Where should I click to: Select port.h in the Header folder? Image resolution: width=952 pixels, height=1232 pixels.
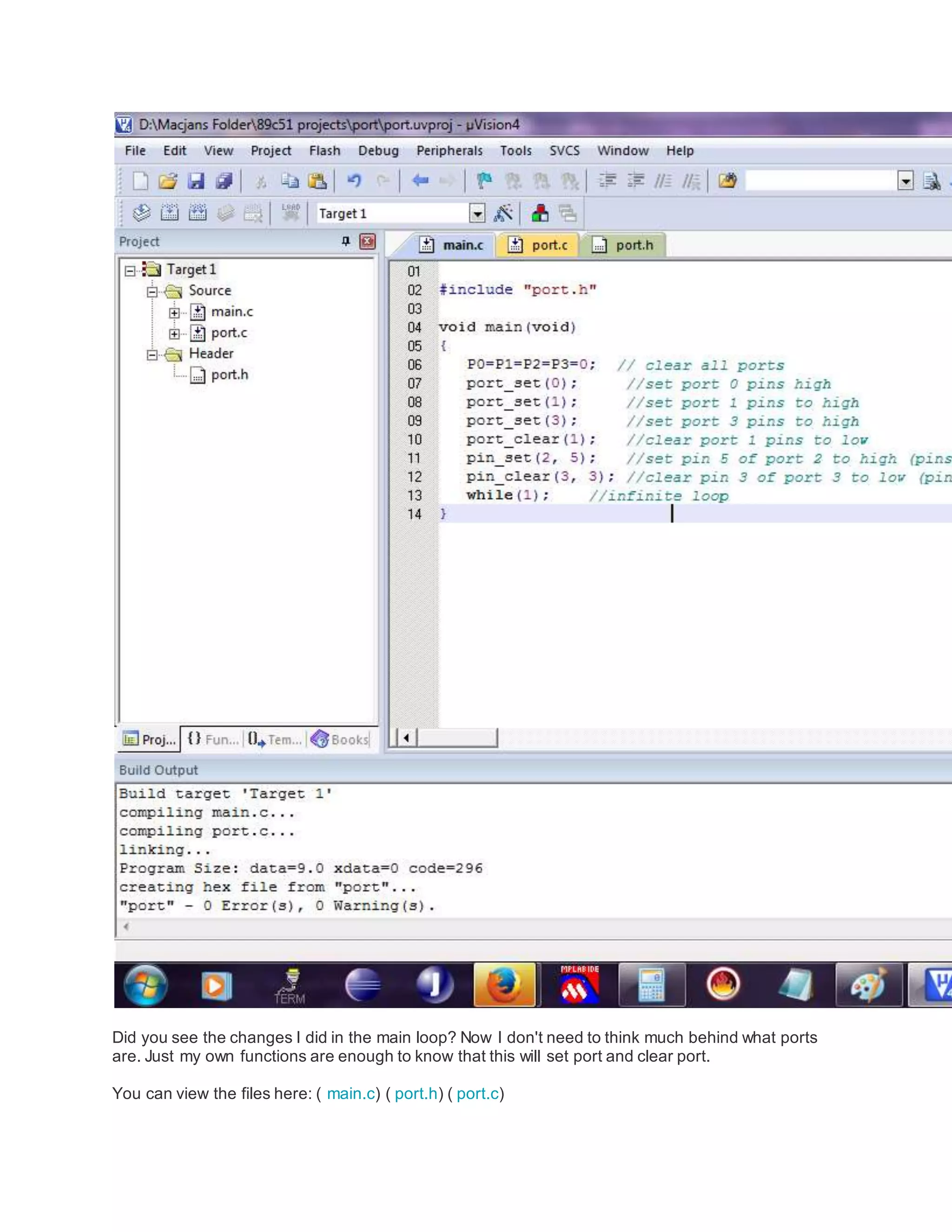click(x=229, y=375)
